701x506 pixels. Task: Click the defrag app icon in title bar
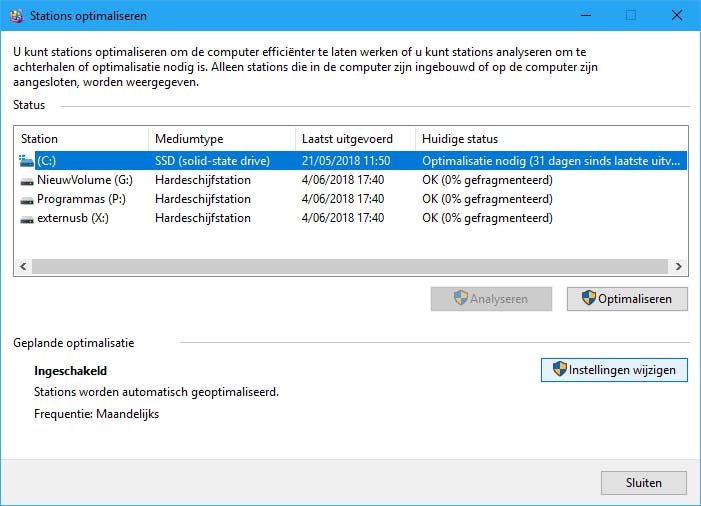(17, 16)
